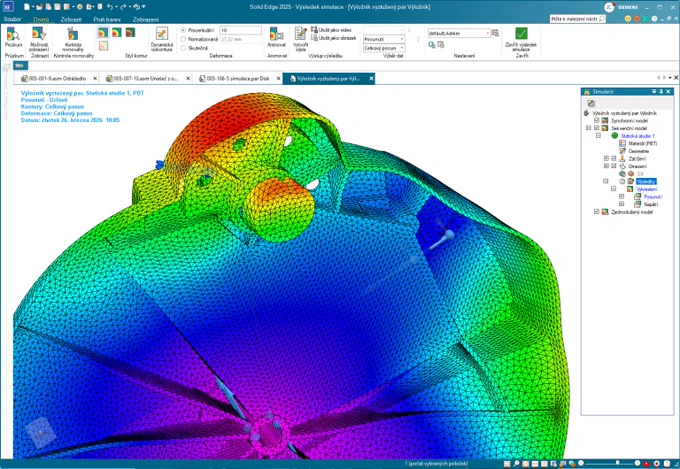Click the Undo arrow in quick access toolbar
Image resolution: width=680 pixels, height=469 pixels.
[110, 7]
